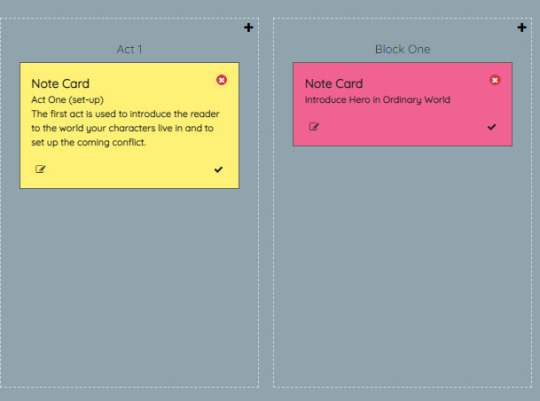Image resolution: width=540 pixels, height=401 pixels.
Task: Select the Act 1 column heading
Action: (129, 49)
